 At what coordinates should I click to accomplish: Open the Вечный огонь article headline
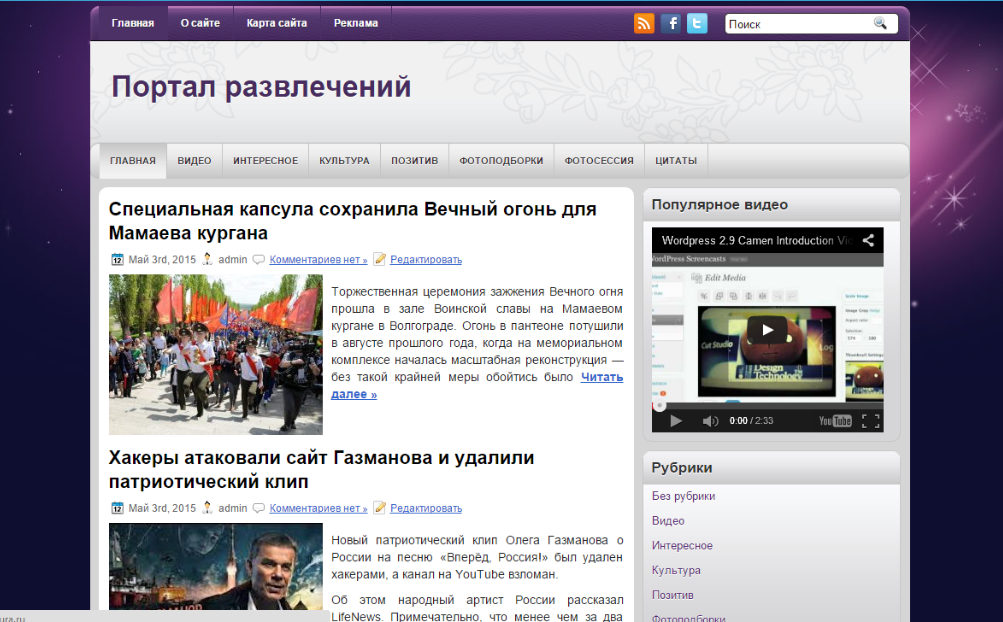tap(352, 221)
